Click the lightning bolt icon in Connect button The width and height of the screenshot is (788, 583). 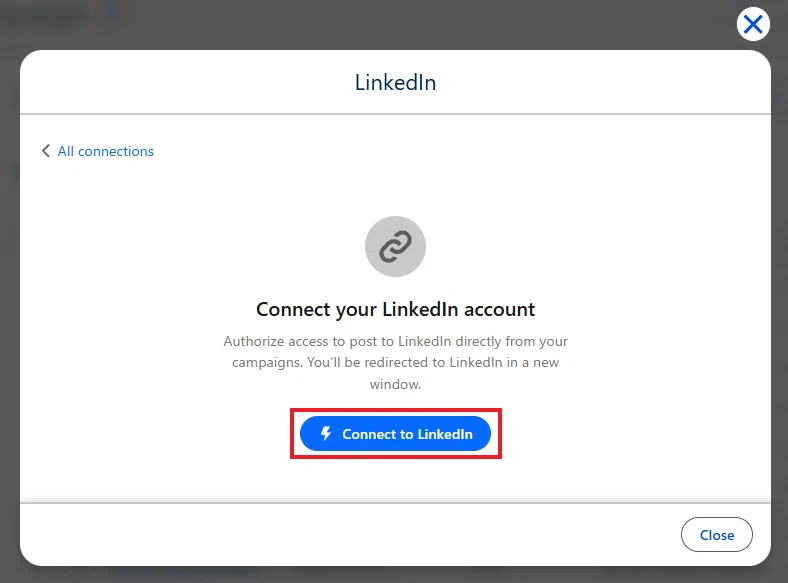tap(326, 433)
